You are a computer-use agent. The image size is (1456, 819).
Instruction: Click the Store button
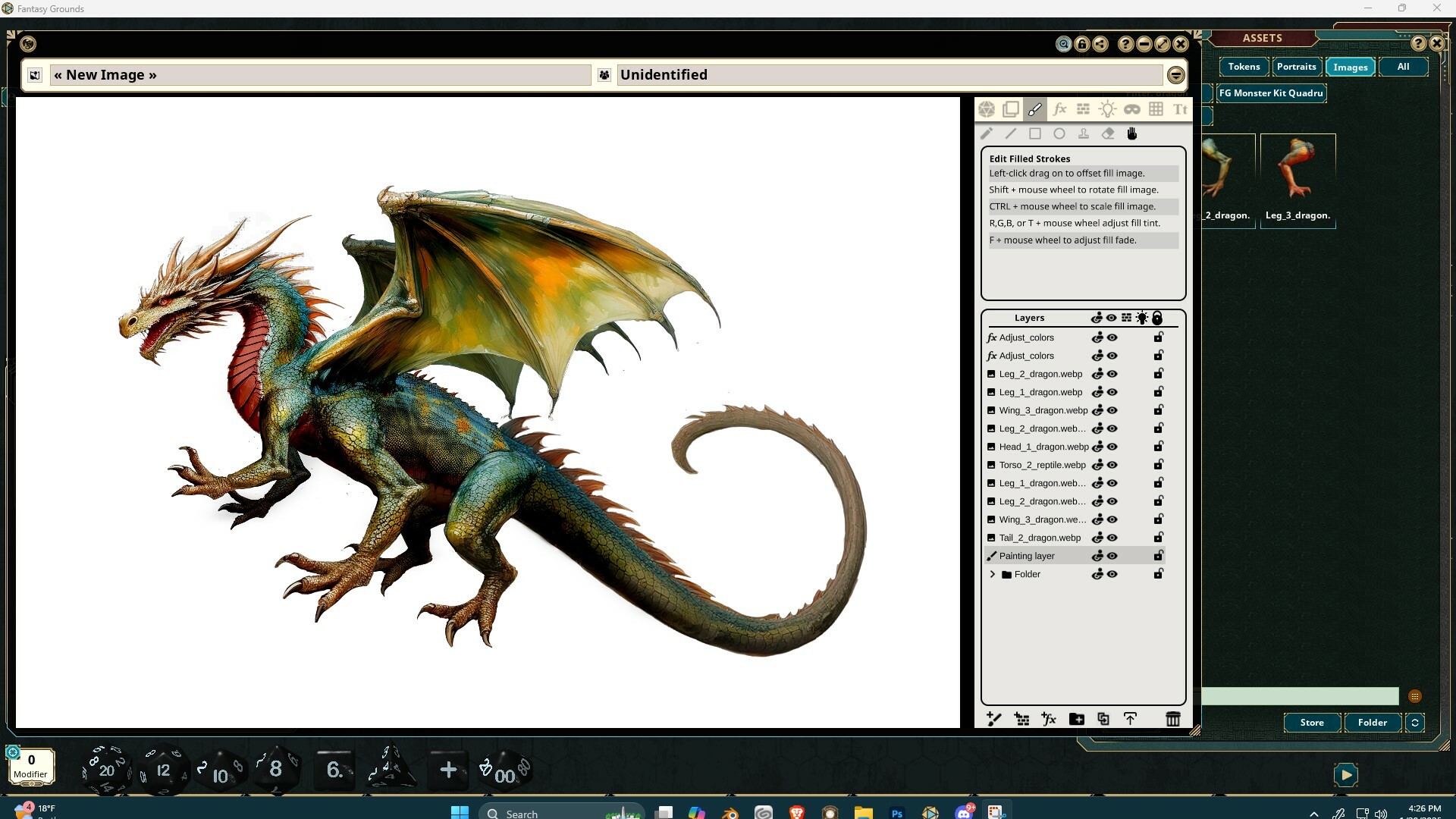tap(1311, 723)
